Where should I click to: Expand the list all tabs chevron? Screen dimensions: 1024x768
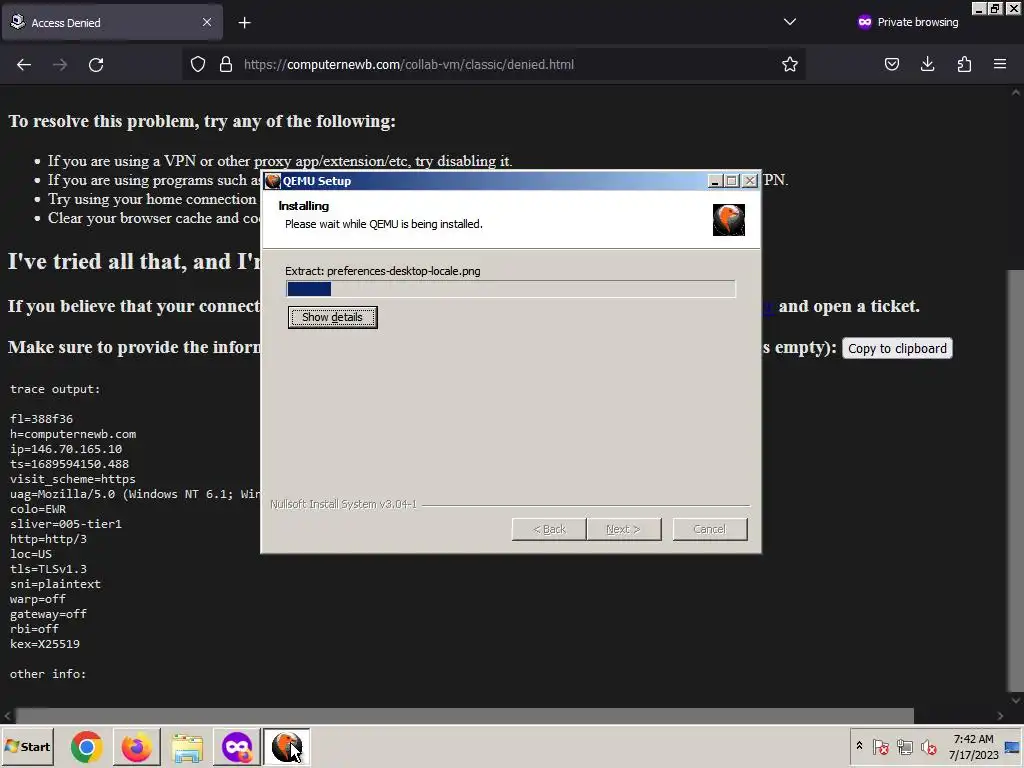tap(790, 22)
